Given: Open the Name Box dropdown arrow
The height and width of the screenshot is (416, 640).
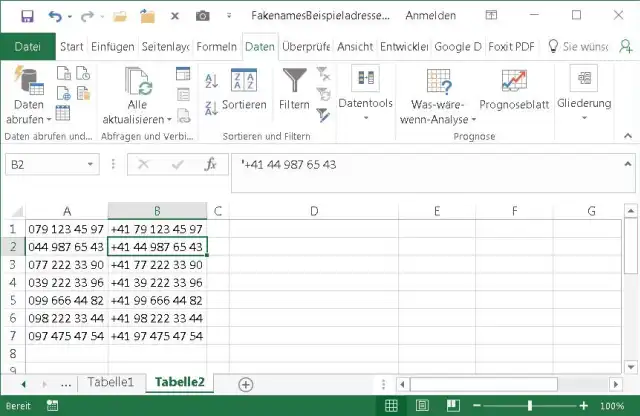Looking at the screenshot, I should pyautogui.click(x=90, y=165).
